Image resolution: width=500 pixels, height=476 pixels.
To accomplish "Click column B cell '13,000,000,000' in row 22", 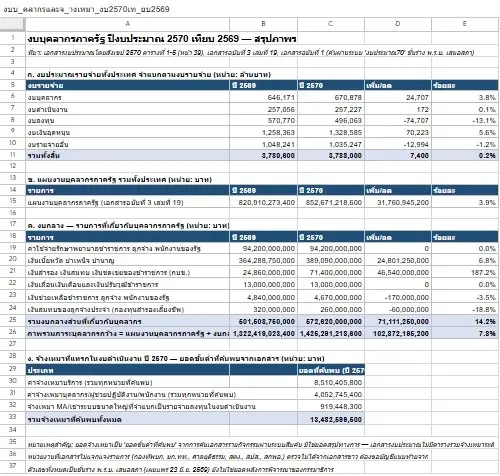I will (263, 284).
